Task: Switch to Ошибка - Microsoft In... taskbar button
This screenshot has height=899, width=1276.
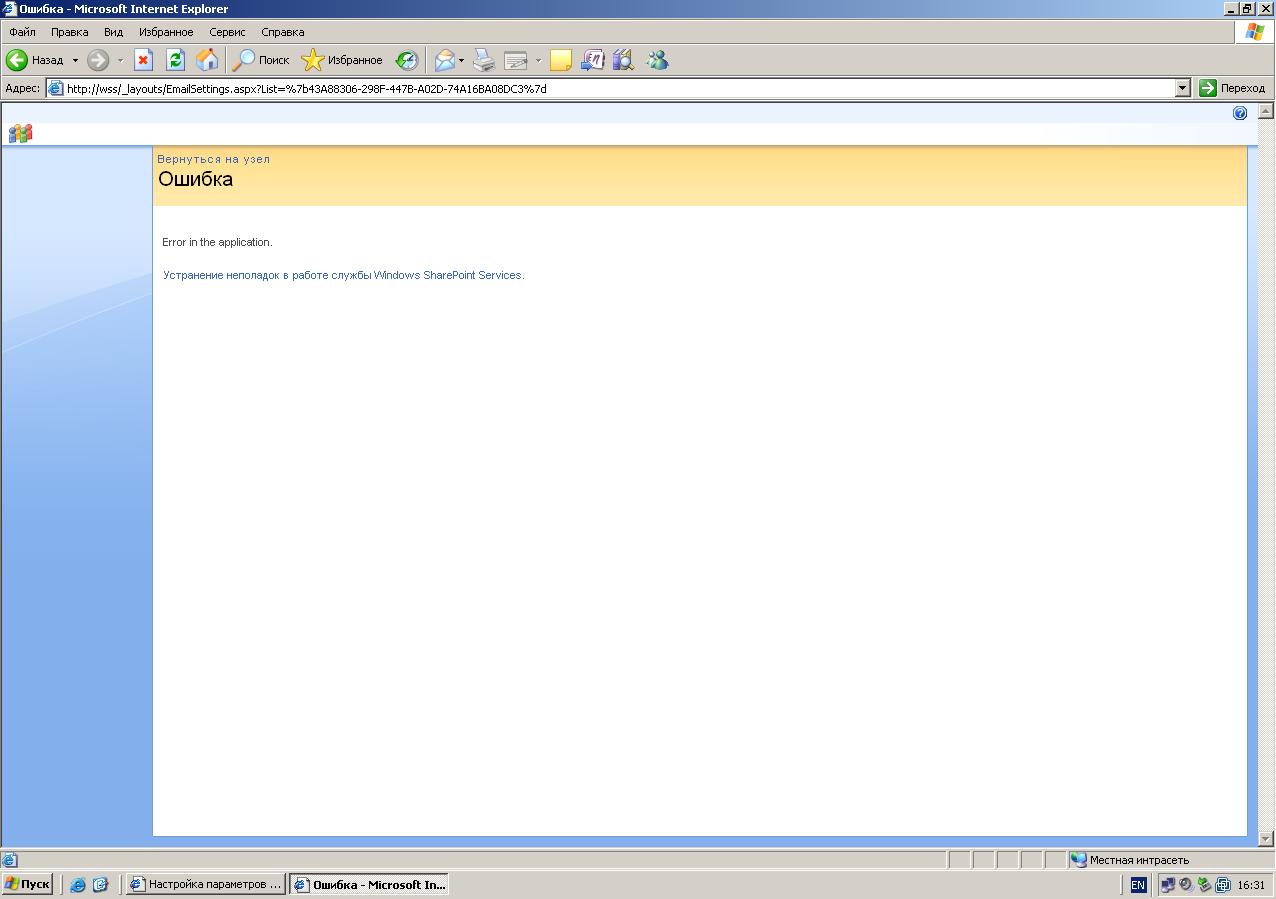Action: pyautogui.click(x=369, y=884)
